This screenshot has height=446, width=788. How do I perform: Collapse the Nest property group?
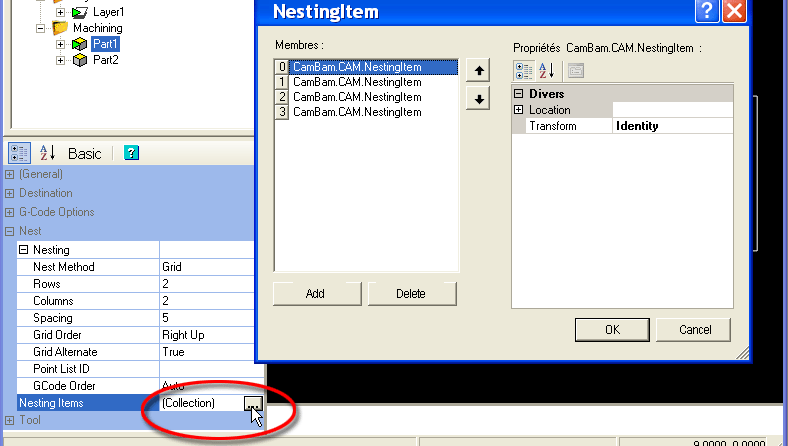click(10, 231)
